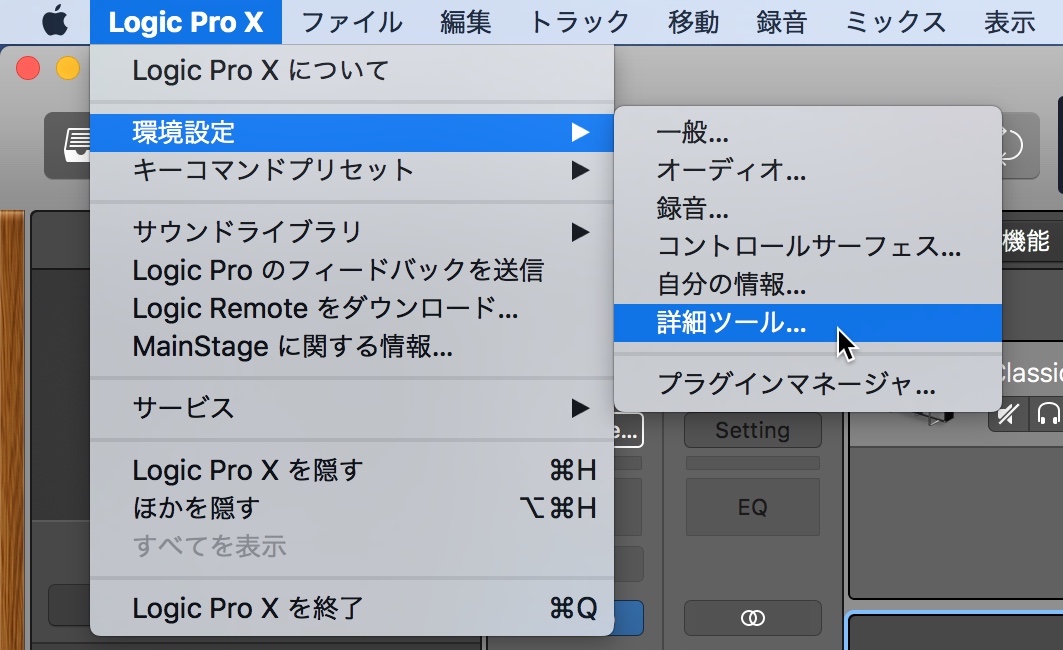Open オーディオ… preferences
The width and height of the screenshot is (1063, 650).
[808, 170]
